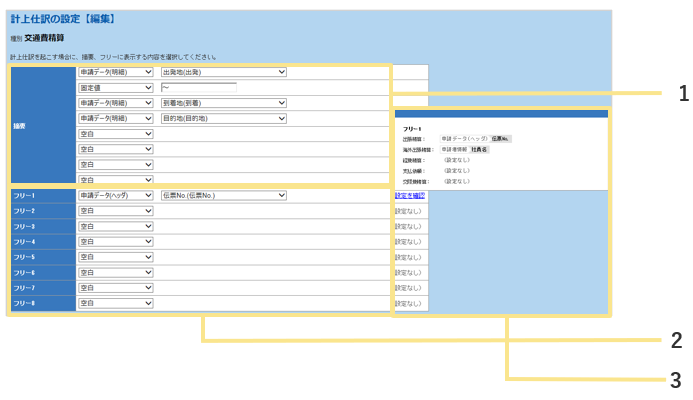Open 申請データ(ヘッダ) dropdown in フリー1 row
Viewport: 693px width, 400px height.
pos(115,195)
